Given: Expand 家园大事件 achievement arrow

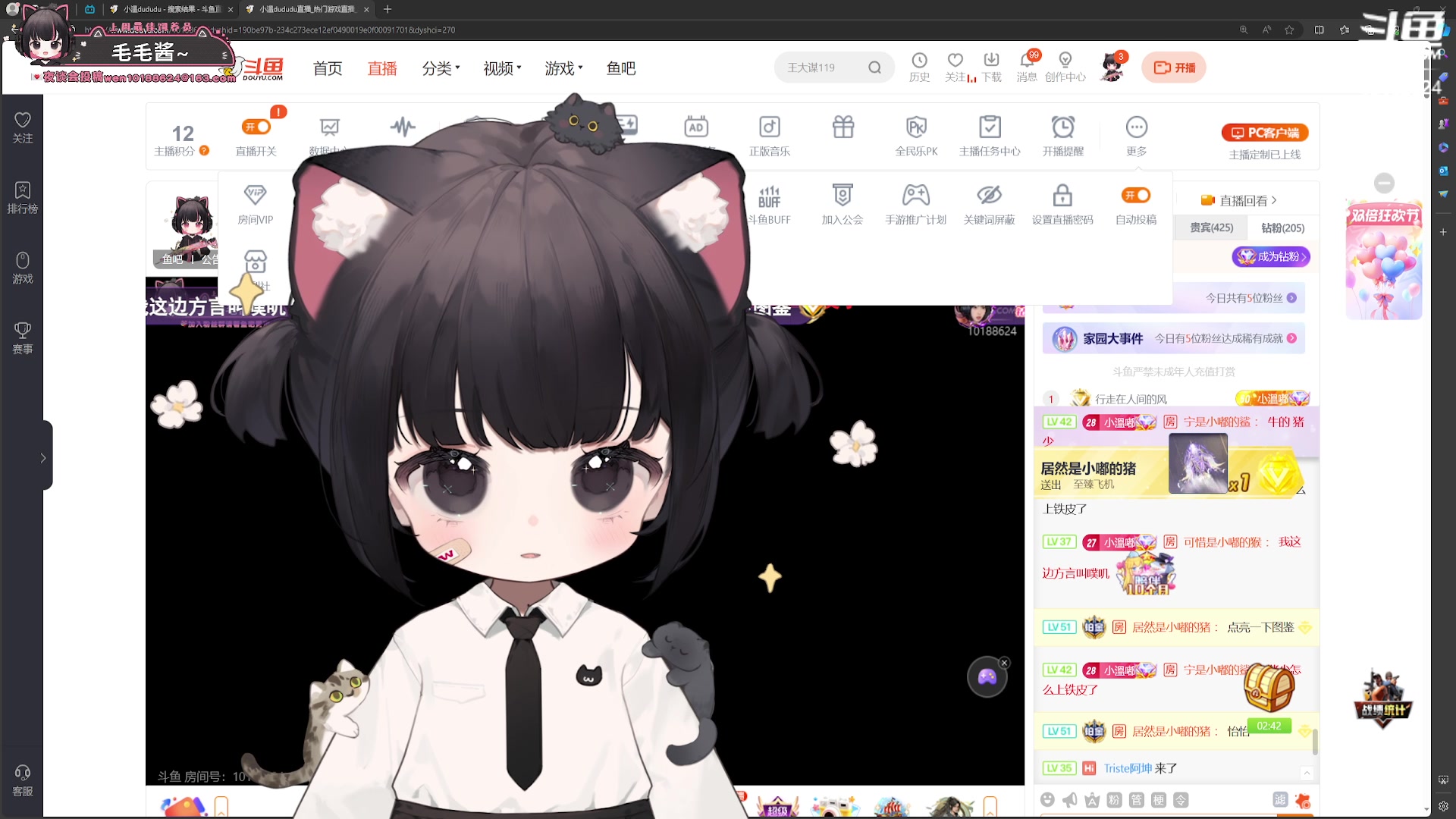Looking at the screenshot, I should point(1291,338).
